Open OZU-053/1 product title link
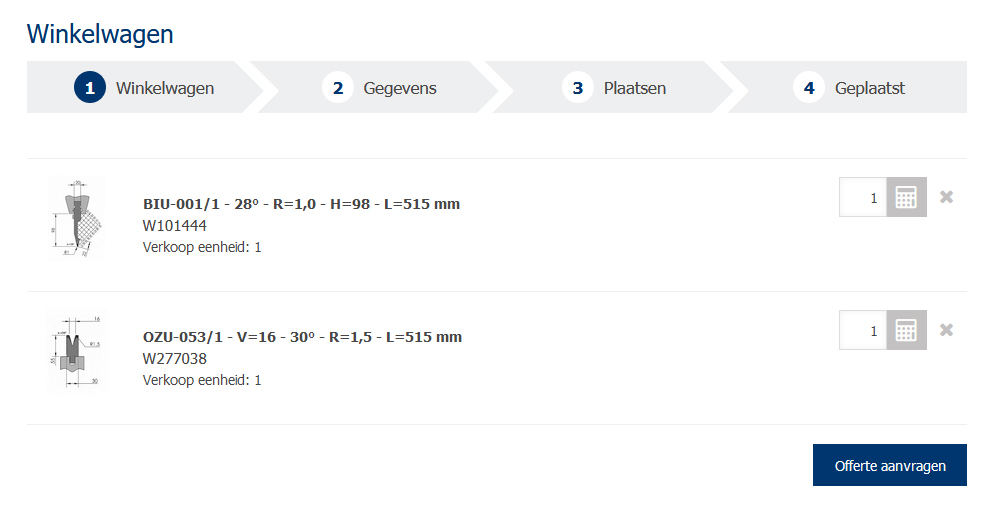The height and width of the screenshot is (510, 994). pyautogui.click(x=302, y=337)
